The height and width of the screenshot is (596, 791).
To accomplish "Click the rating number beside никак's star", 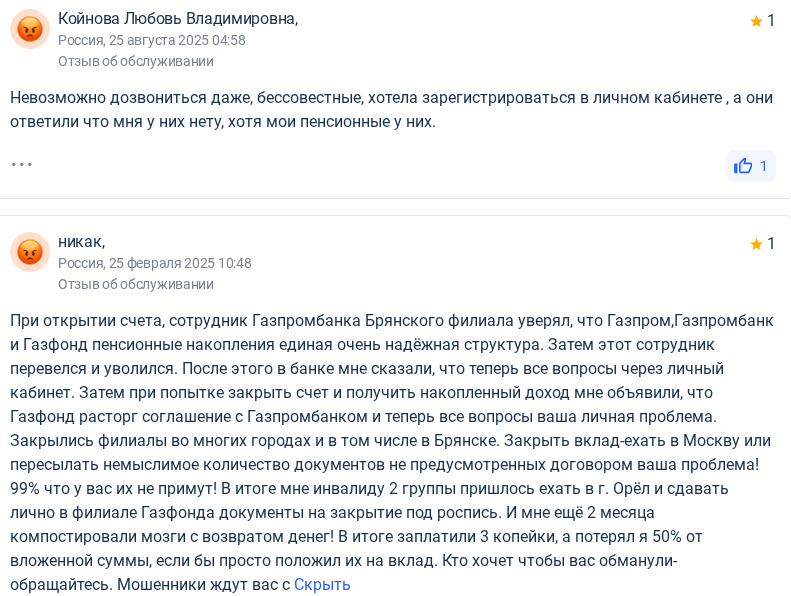I will point(771,244).
